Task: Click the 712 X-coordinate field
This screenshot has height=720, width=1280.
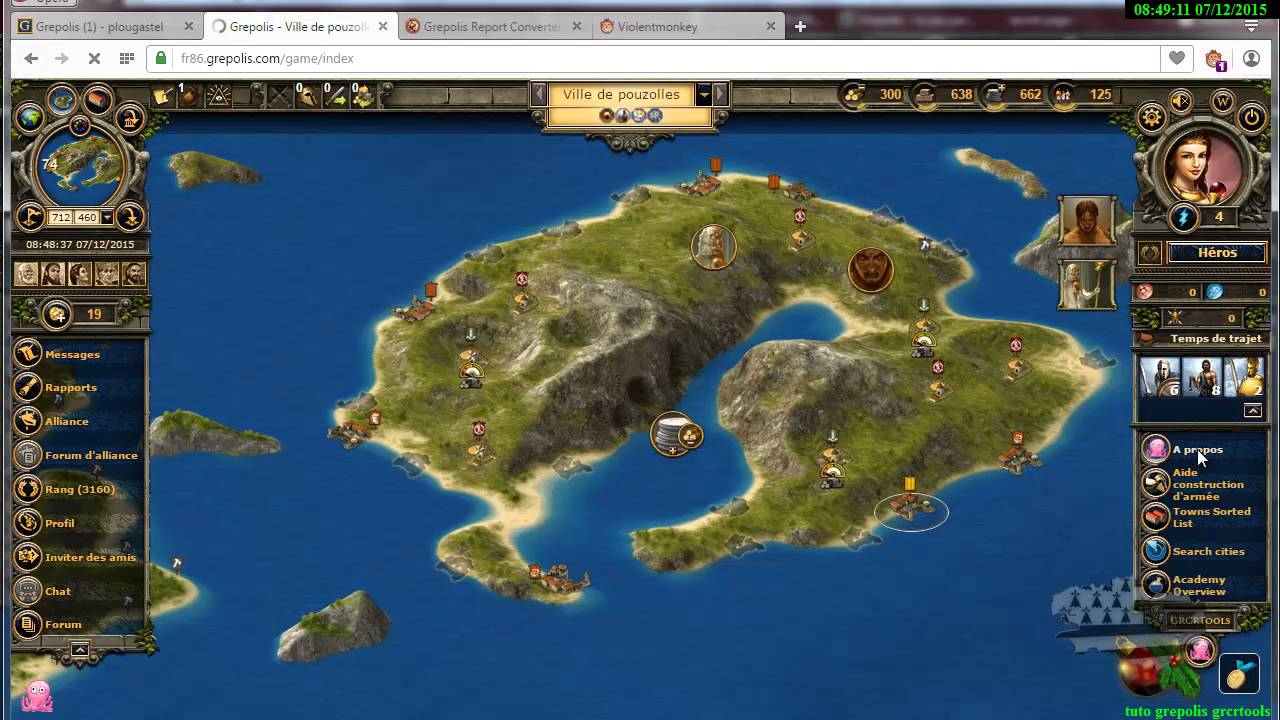Action: point(61,217)
